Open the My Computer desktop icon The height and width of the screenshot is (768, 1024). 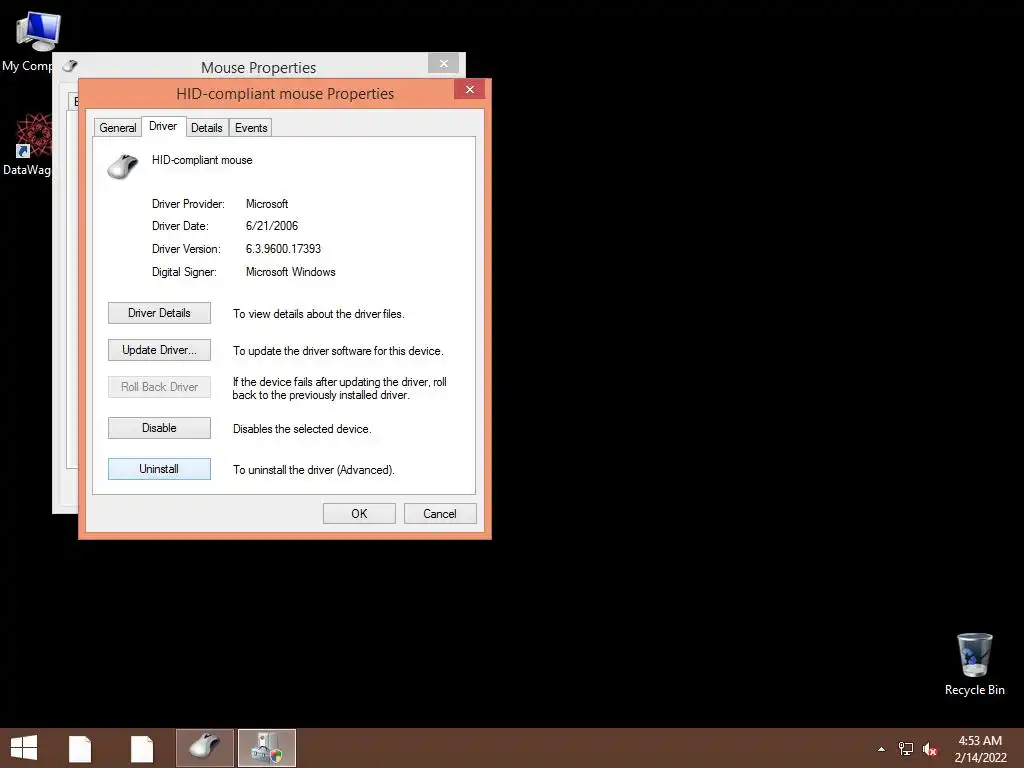click(x=37, y=33)
